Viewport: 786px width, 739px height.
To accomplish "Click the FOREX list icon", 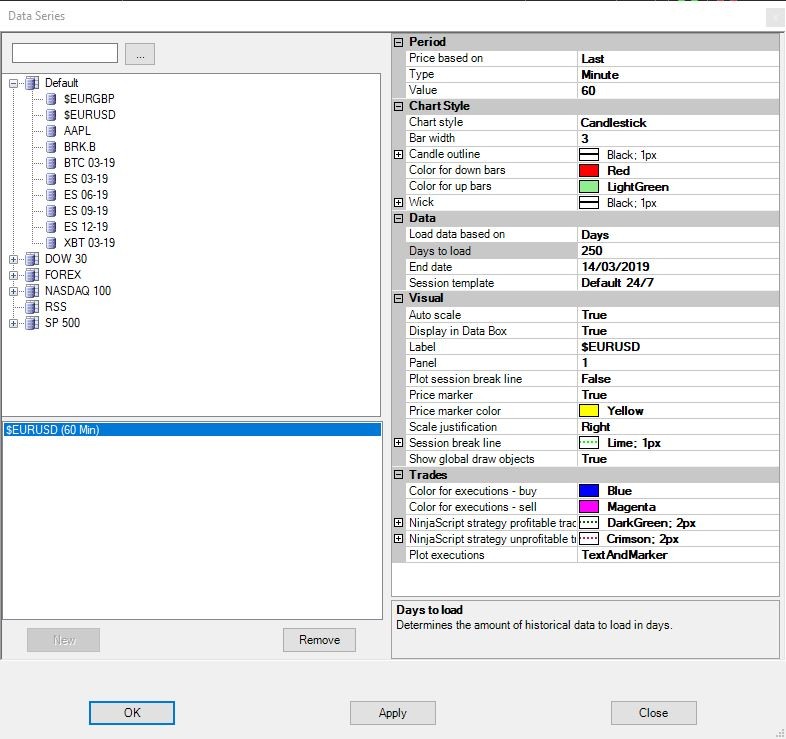I will click(x=32, y=275).
